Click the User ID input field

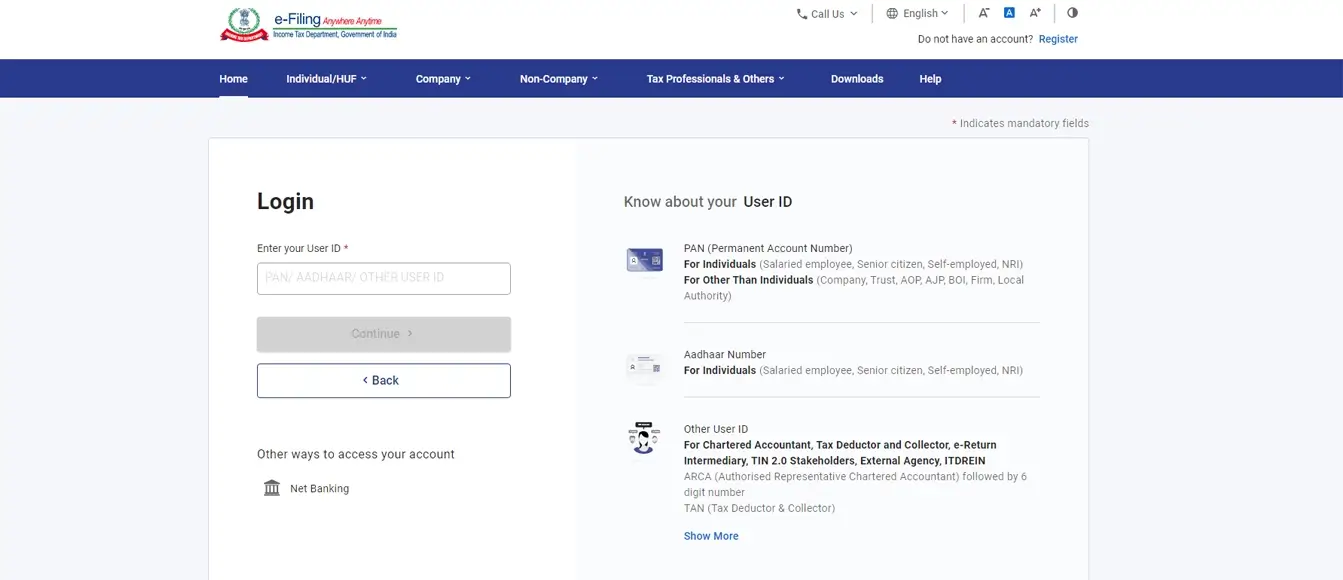[383, 278]
